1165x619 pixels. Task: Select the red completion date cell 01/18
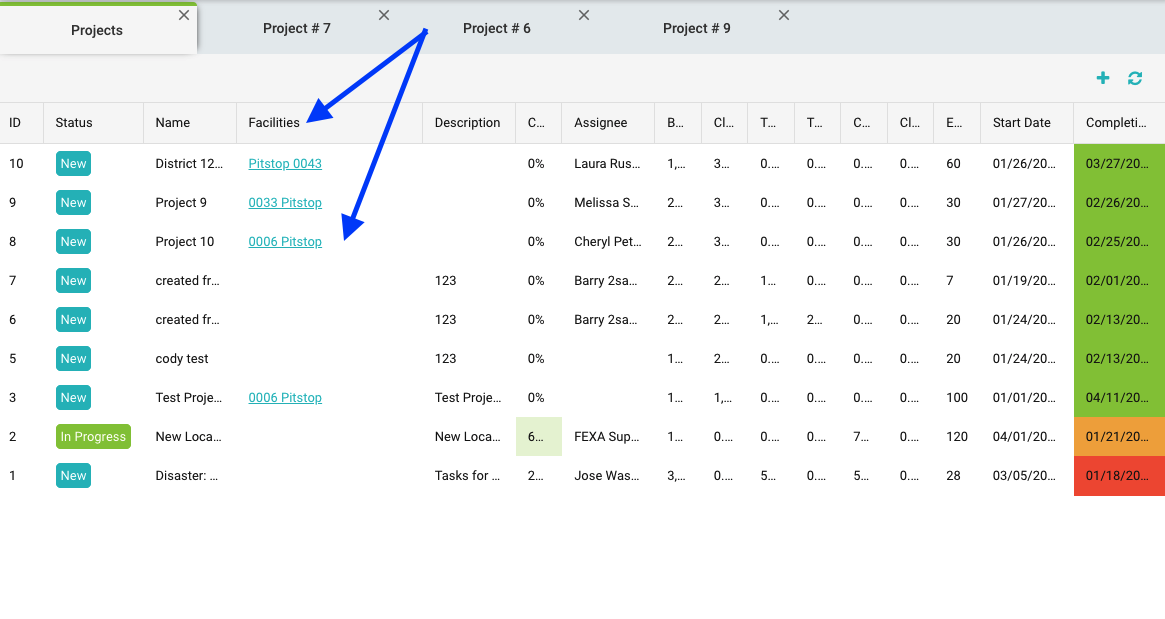(x=1118, y=476)
